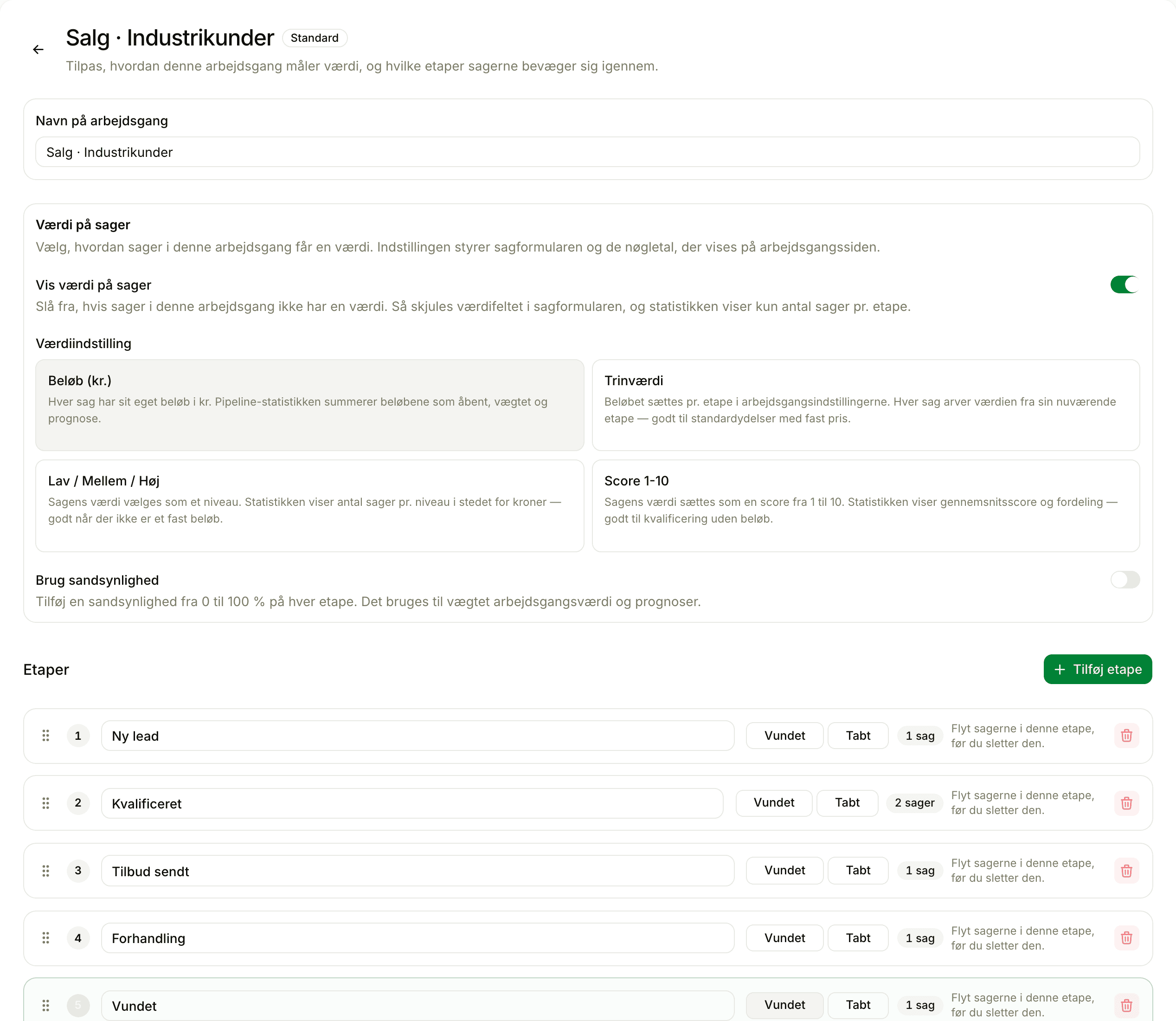
Task: Choose the Trinværdi value option
Action: tap(866, 405)
